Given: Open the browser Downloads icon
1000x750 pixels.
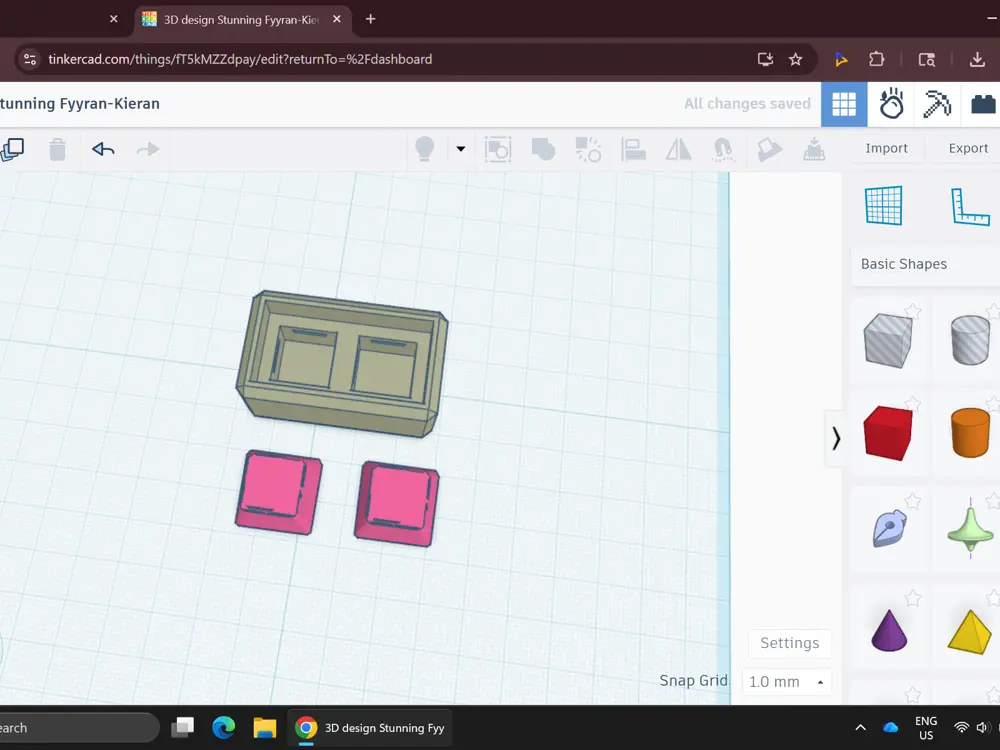Looking at the screenshot, I should pyautogui.click(x=977, y=59).
